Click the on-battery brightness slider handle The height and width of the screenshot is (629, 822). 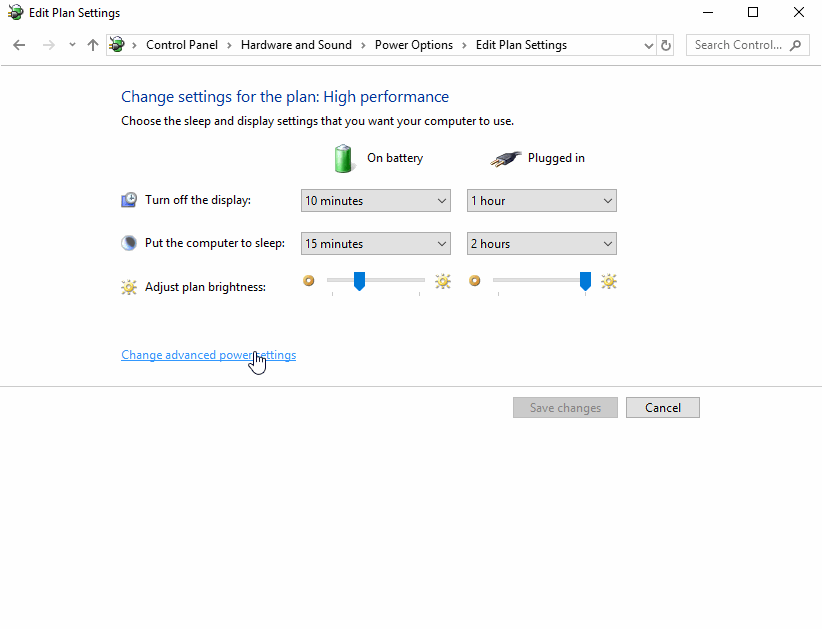pos(359,281)
